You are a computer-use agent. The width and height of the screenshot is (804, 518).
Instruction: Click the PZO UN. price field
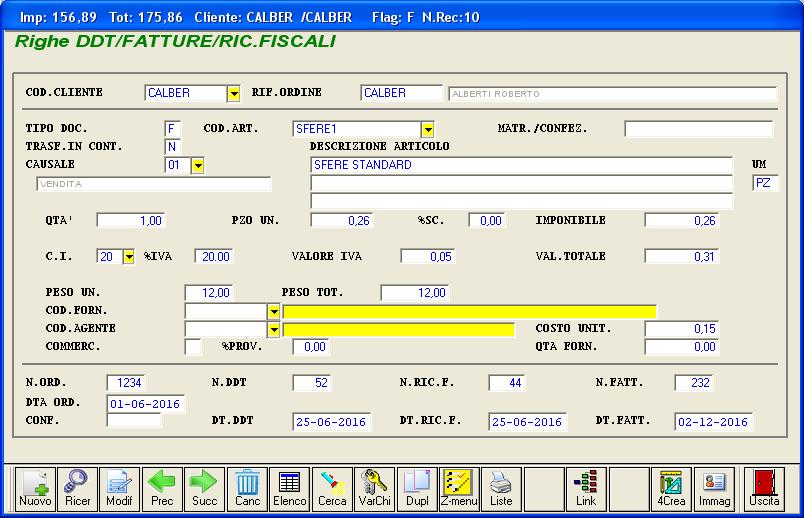tap(342, 221)
